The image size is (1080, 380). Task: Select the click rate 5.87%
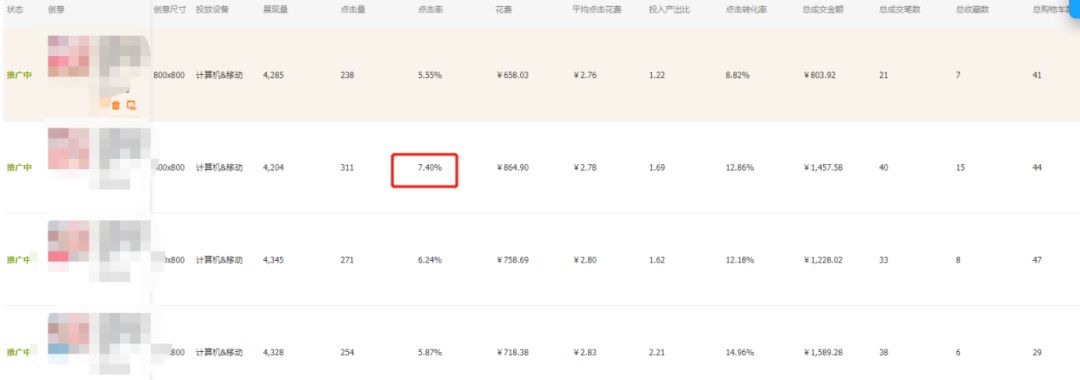coord(430,352)
